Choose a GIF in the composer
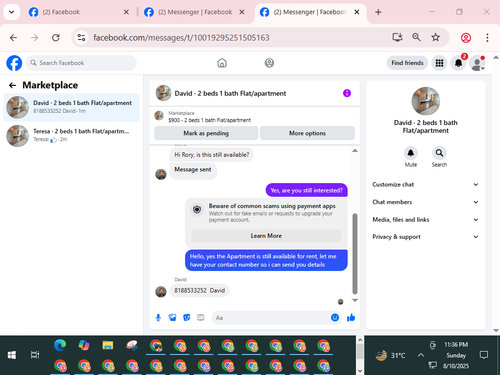500x375 pixels. pyautogui.click(x=201, y=318)
